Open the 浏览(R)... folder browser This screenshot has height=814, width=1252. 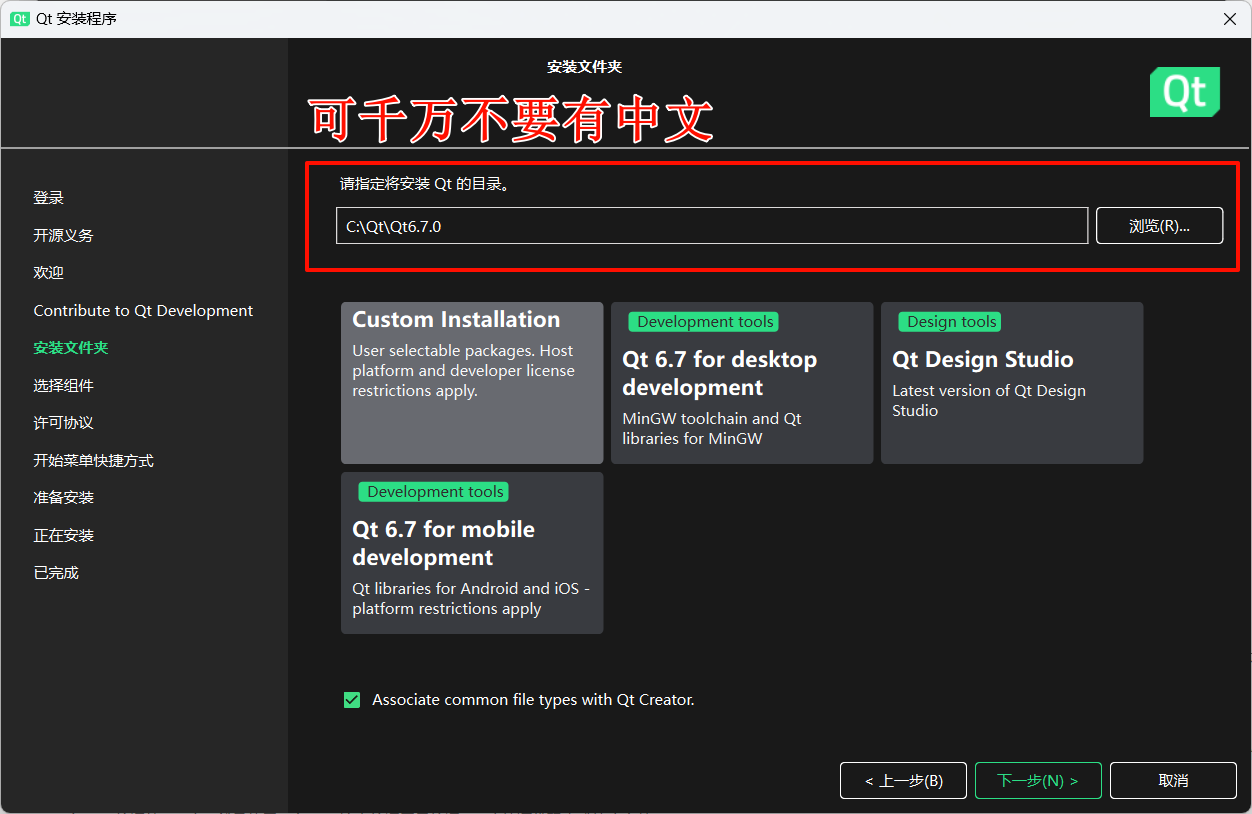(1159, 226)
